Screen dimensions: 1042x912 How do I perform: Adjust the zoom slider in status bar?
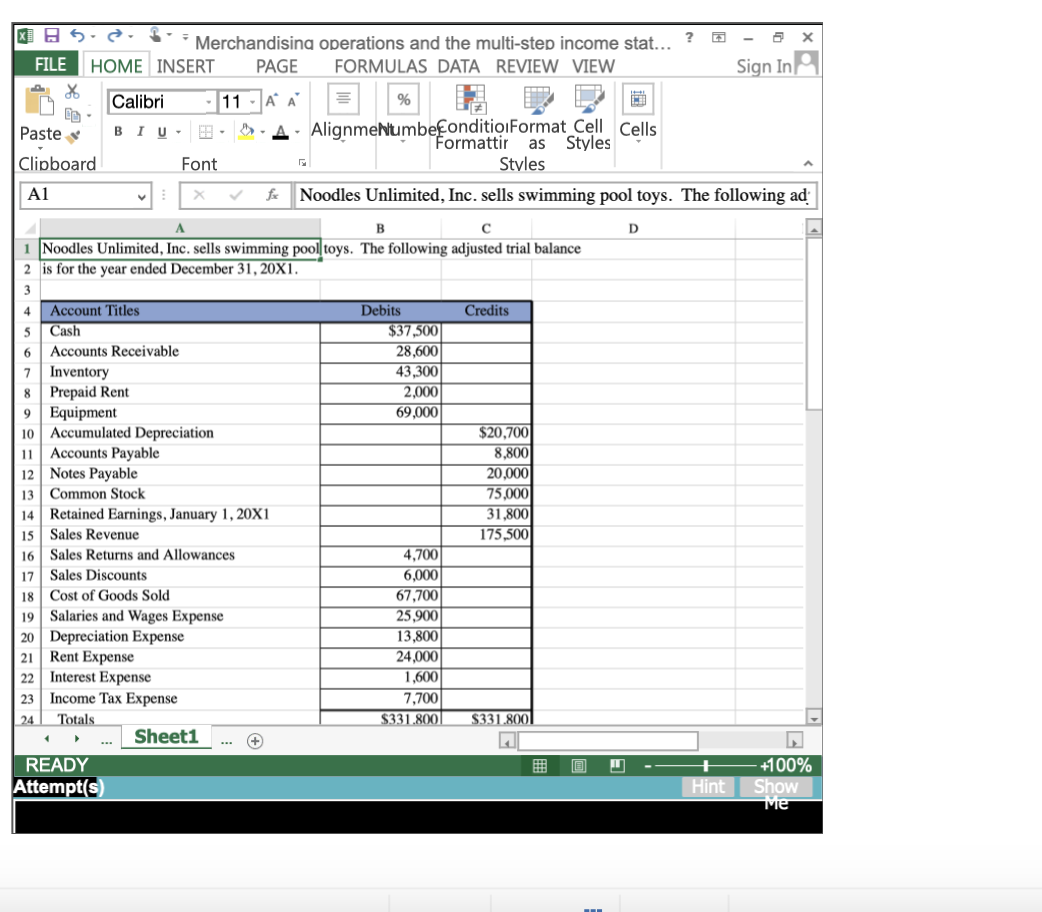click(706, 766)
